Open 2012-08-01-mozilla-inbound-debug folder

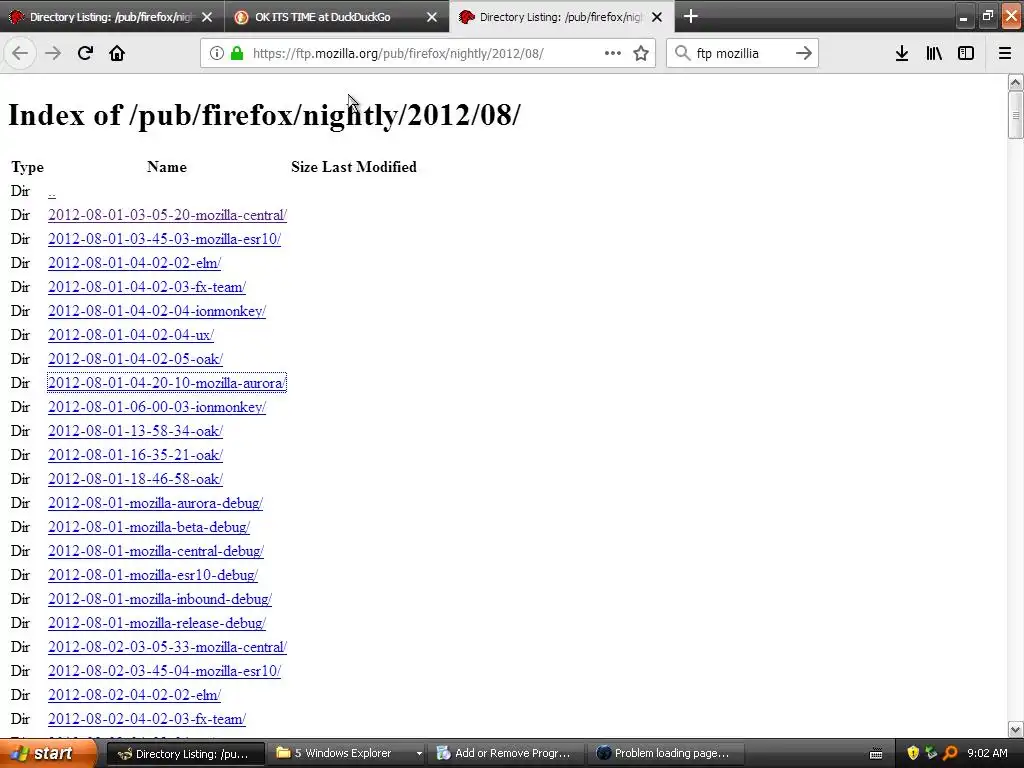pyautogui.click(x=159, y=600)
